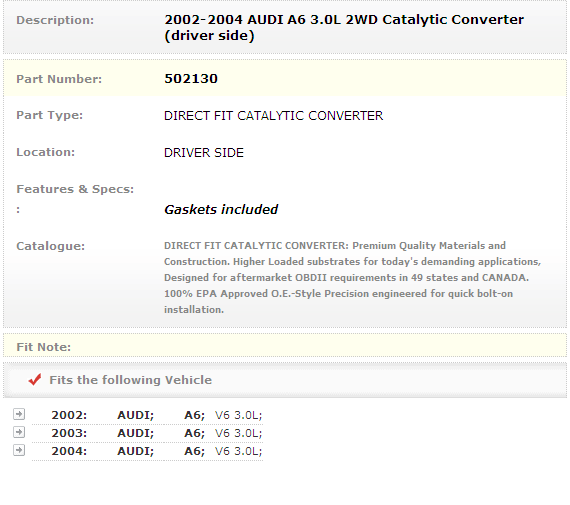The height and width of the screenshot is (505, 570).
Task: Click the 'V6 3.0L;' engine text for 2002
Action: 238,415
